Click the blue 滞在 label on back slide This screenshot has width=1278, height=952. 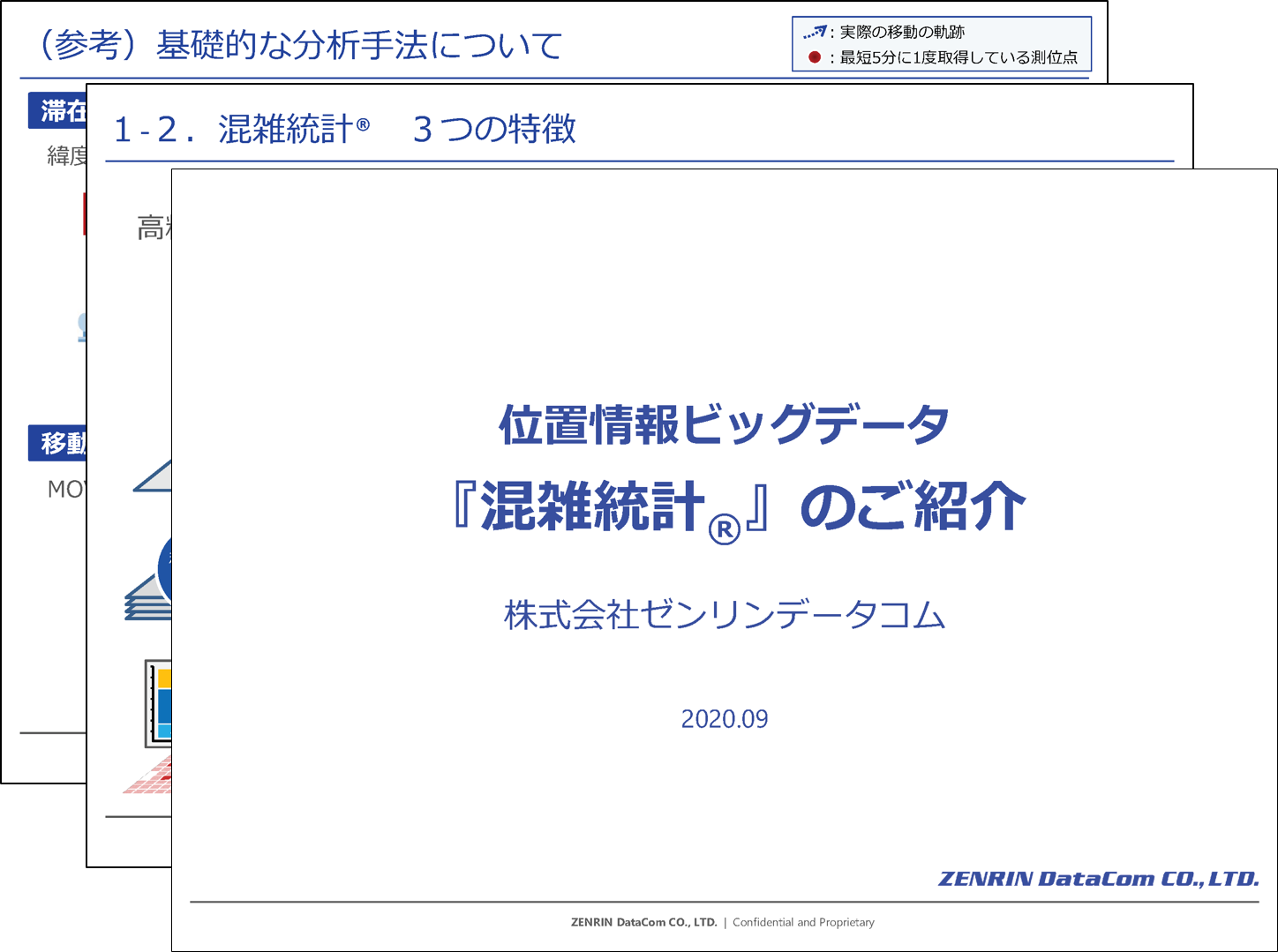(58, 110)
